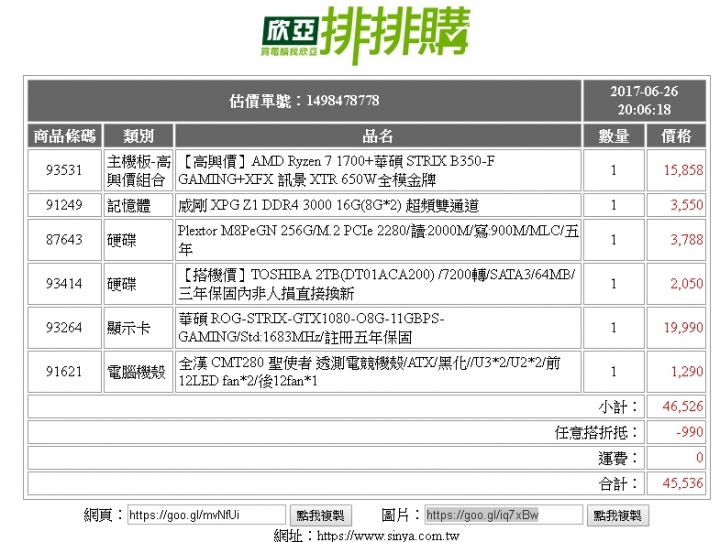The width and height of the screenshot is (720, 542).
Task: Click the 運費 label
Action: [619, 458]
